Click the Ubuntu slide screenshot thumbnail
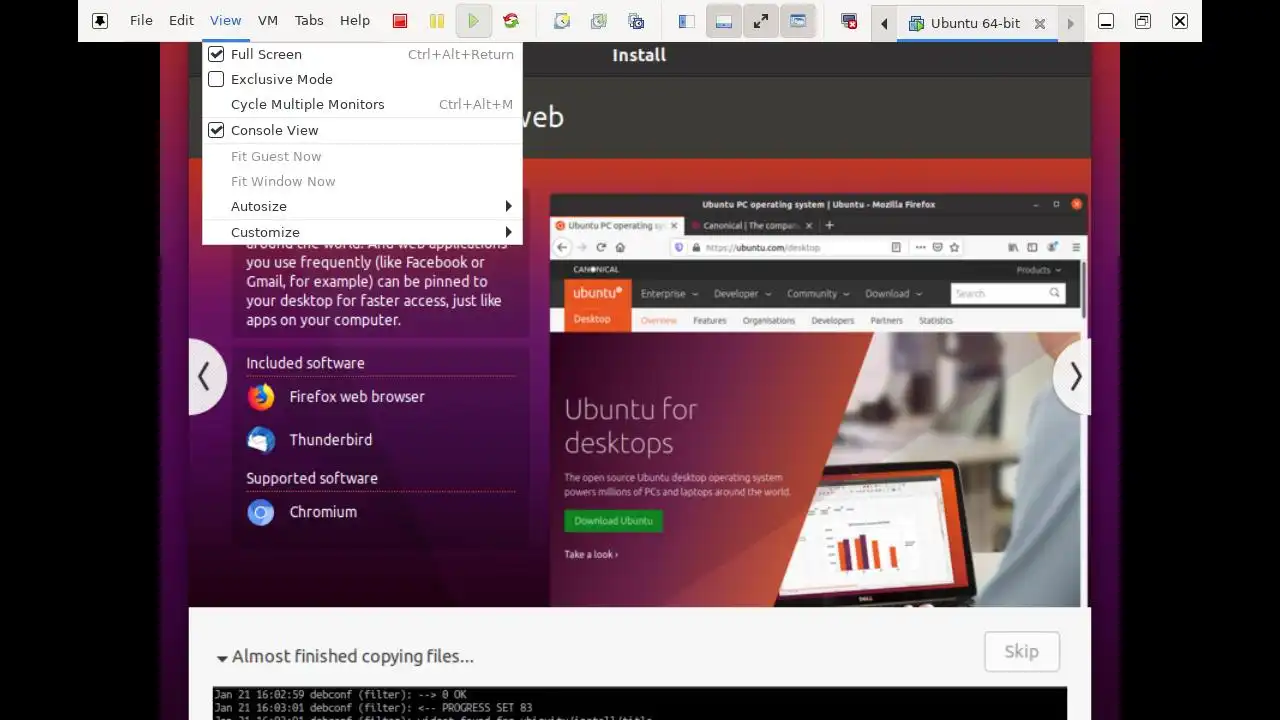The height and width of the screenshot is (720, 1280). coord(819,400)
